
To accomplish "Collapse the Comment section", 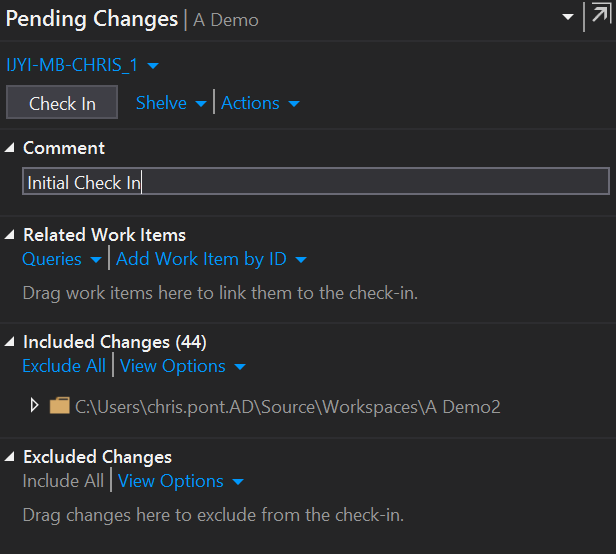I will [9, 148].
